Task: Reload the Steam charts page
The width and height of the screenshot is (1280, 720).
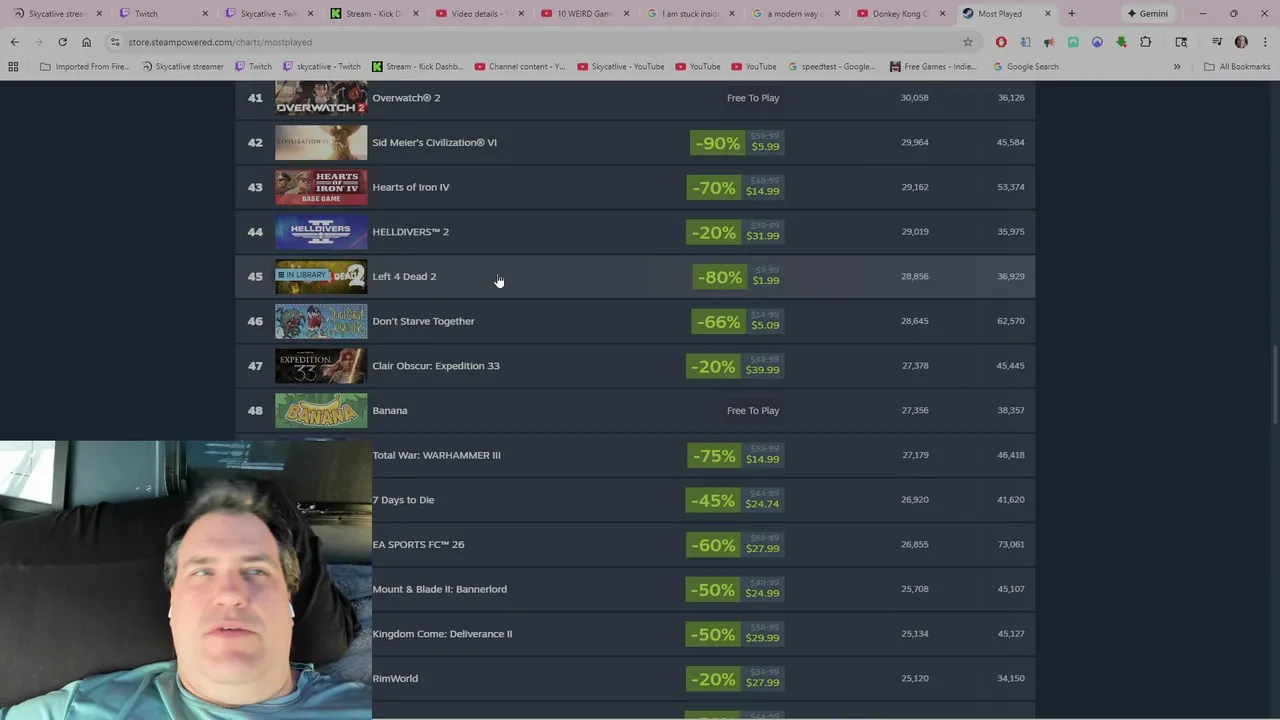Action: (x=62, y=42)
